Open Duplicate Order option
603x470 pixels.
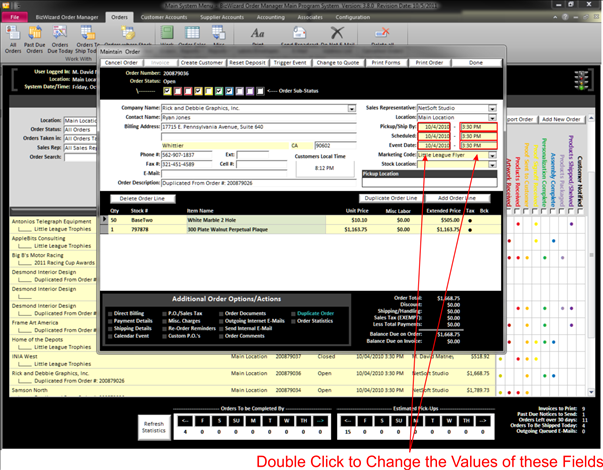[x=315, y=313]
